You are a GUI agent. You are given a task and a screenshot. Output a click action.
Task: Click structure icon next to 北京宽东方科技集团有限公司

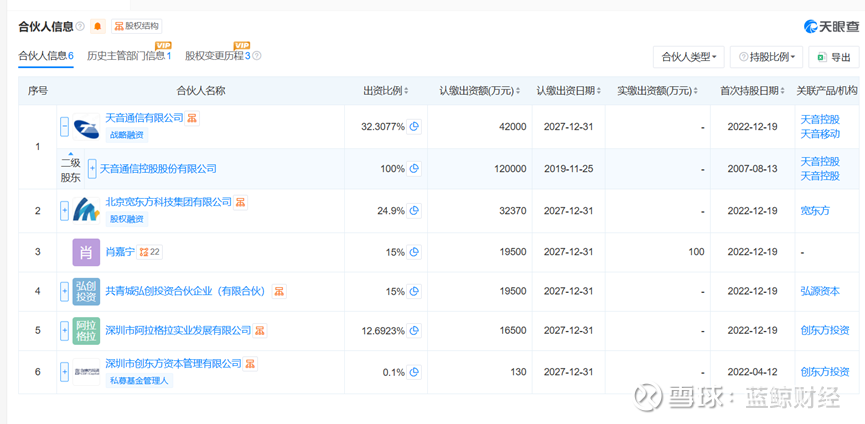pos(240,202)
